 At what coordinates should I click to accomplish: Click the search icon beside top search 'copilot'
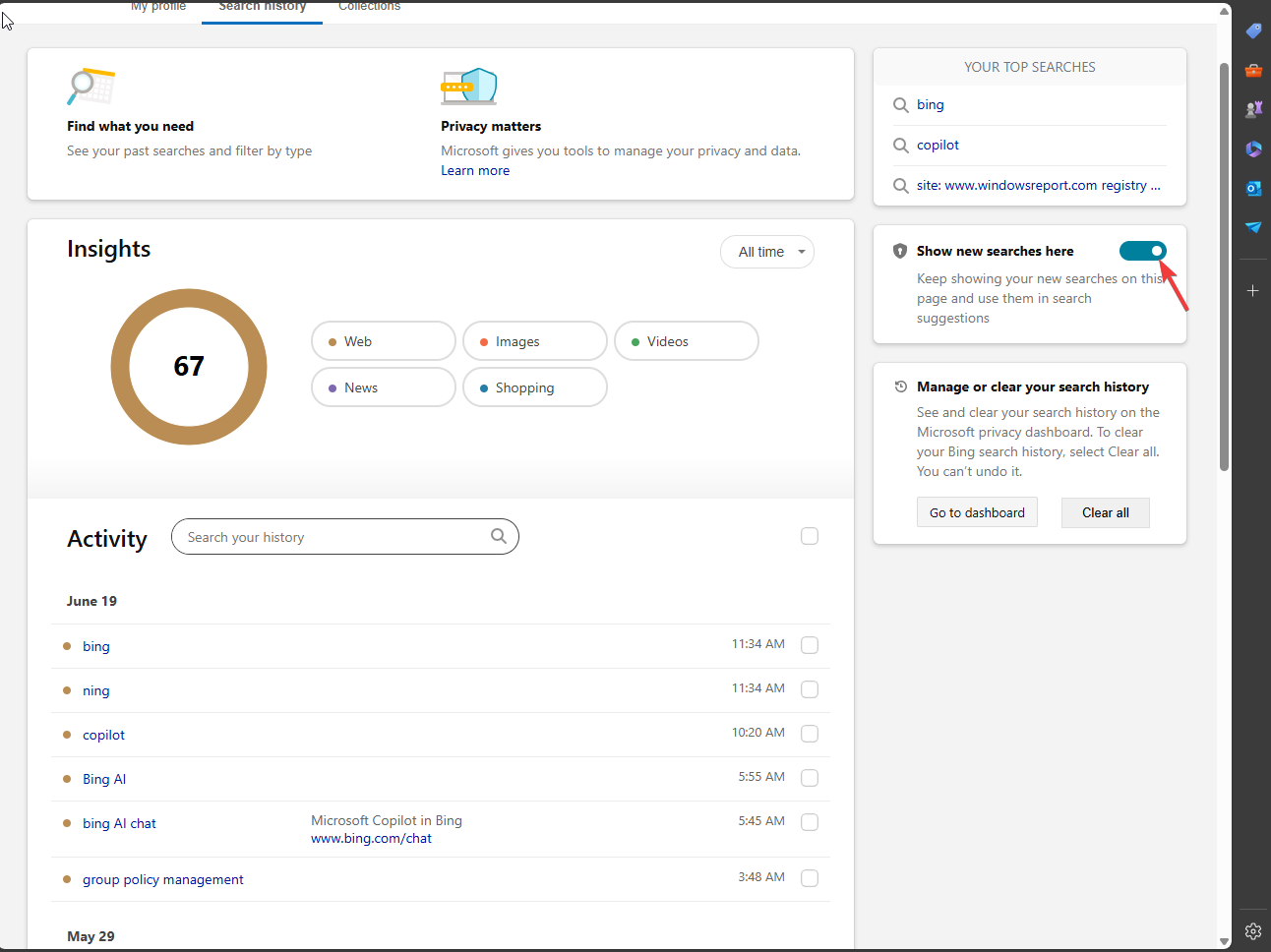click(x=900, y=146)
